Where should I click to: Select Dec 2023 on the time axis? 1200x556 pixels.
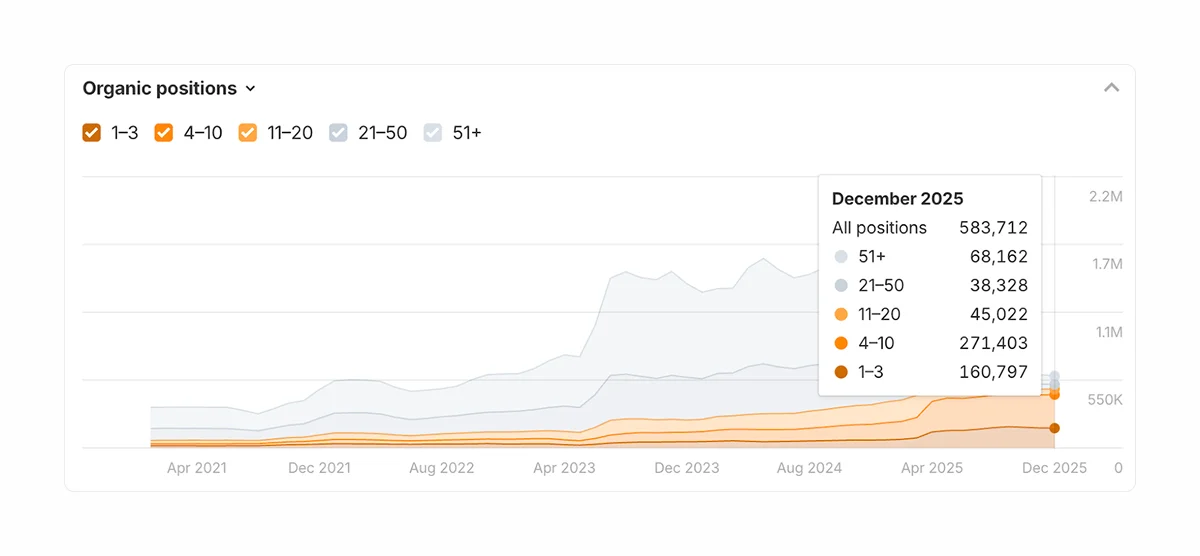click(x=687, y=468)
